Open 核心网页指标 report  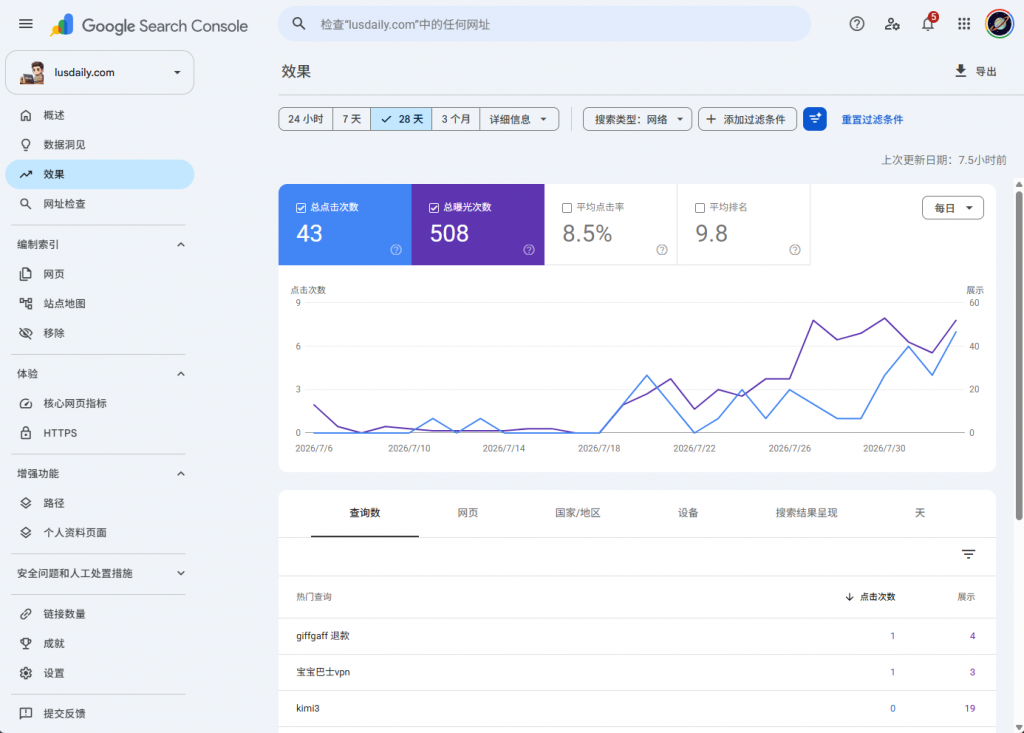99,404
